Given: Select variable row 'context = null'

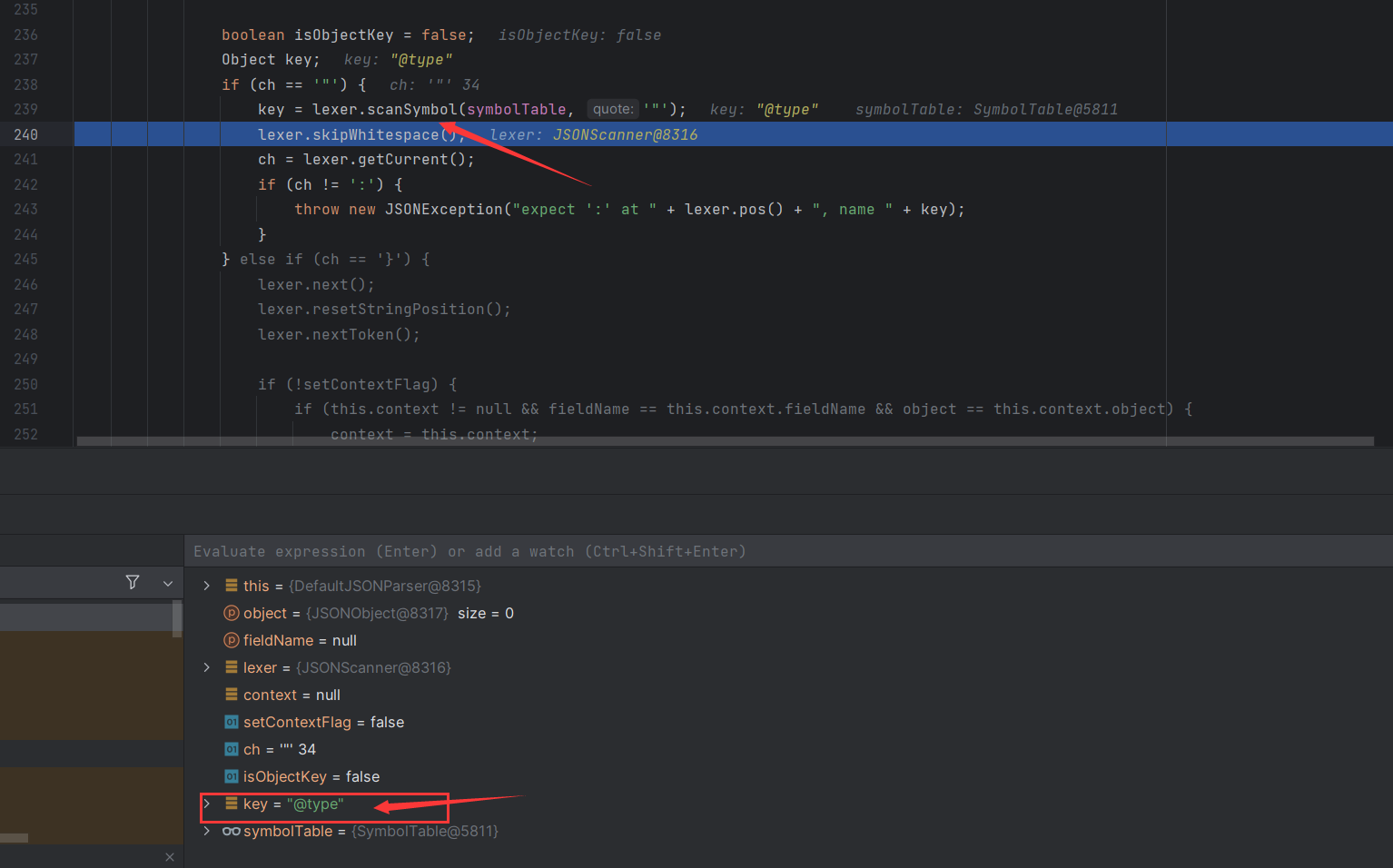Looking at the screenshot, I should point(788,695).
